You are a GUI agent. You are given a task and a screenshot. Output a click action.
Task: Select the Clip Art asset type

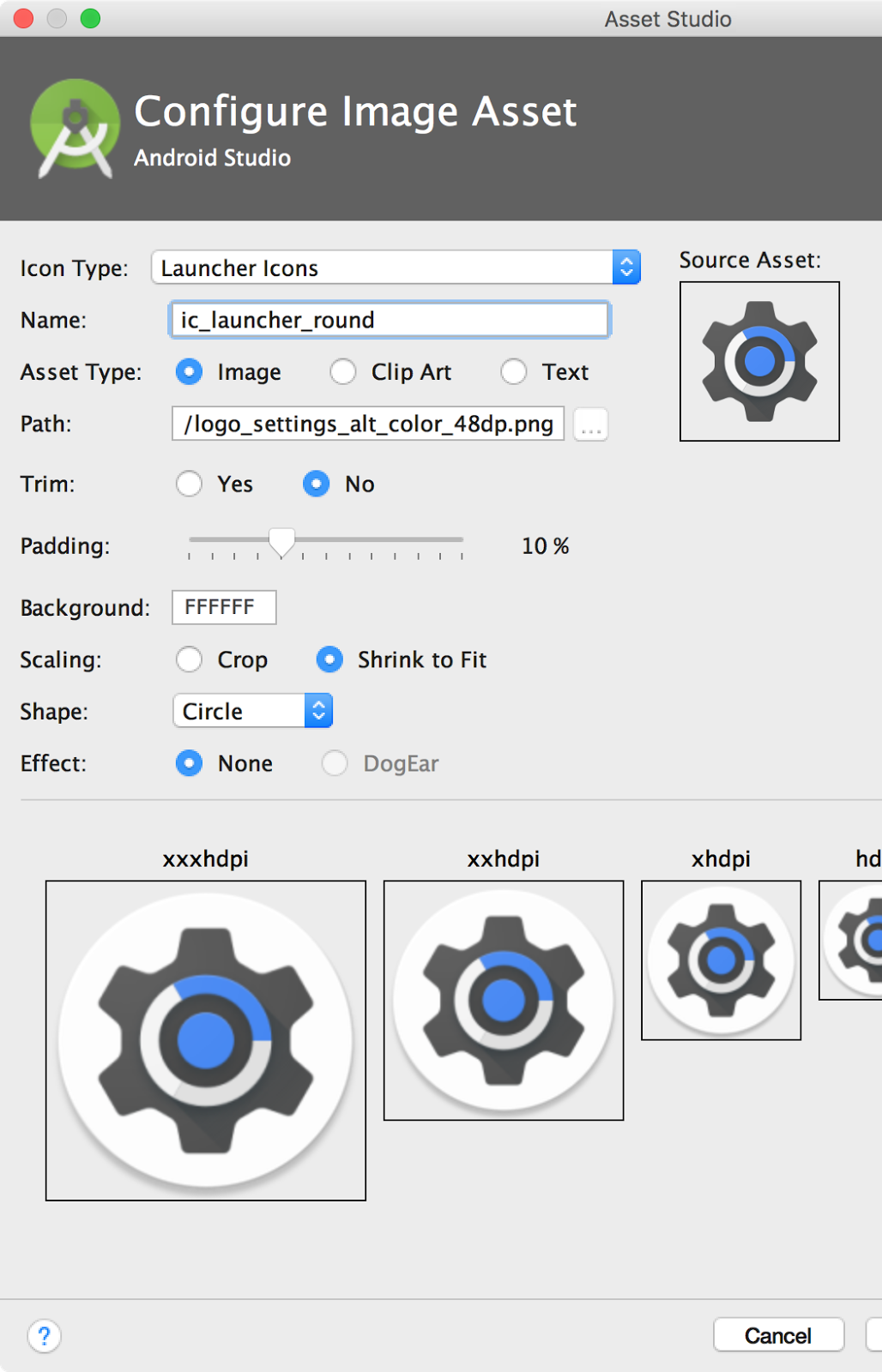pyautogui.click(x=343, y=372)
